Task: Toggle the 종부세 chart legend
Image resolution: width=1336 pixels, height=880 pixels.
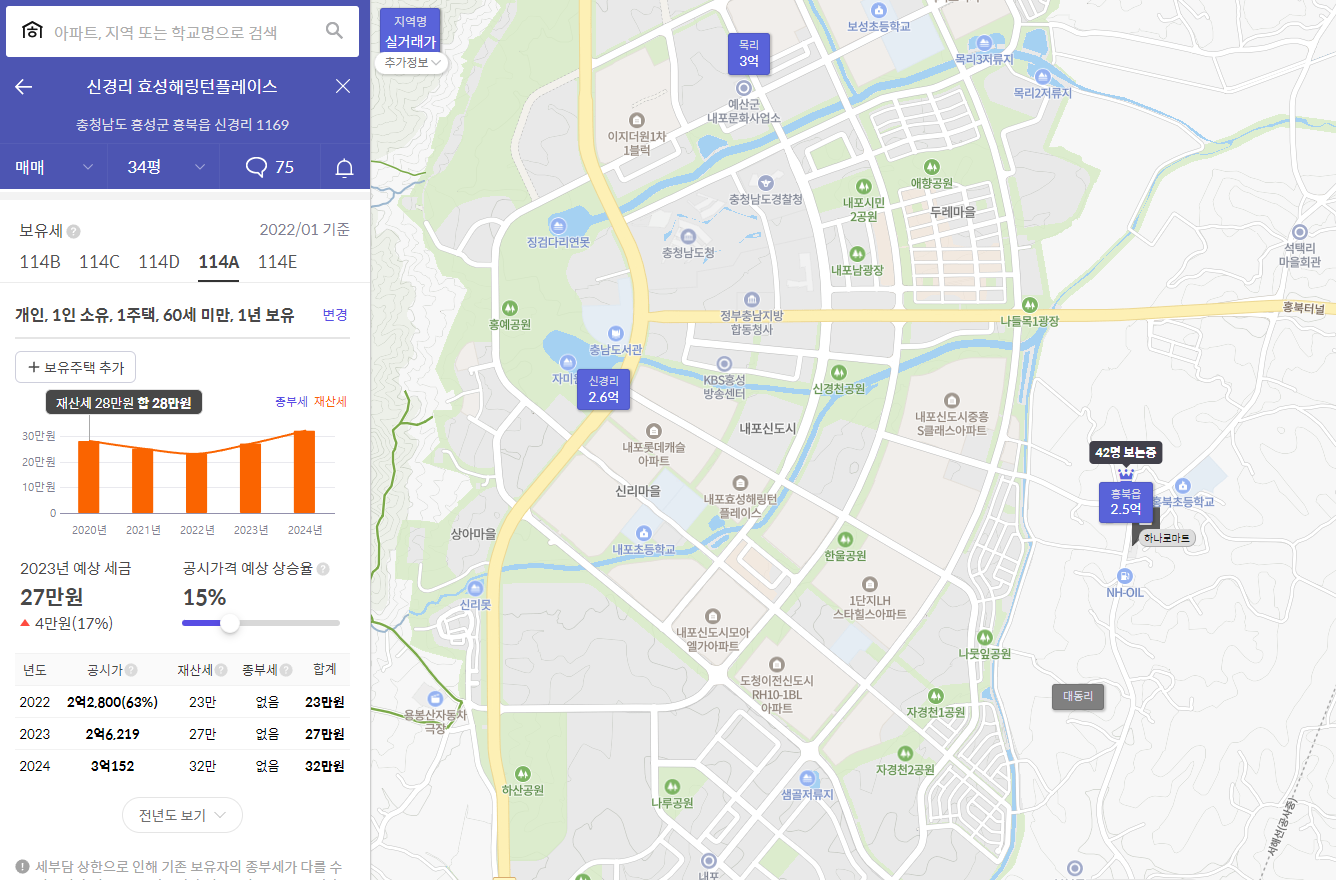Action: 291,402
